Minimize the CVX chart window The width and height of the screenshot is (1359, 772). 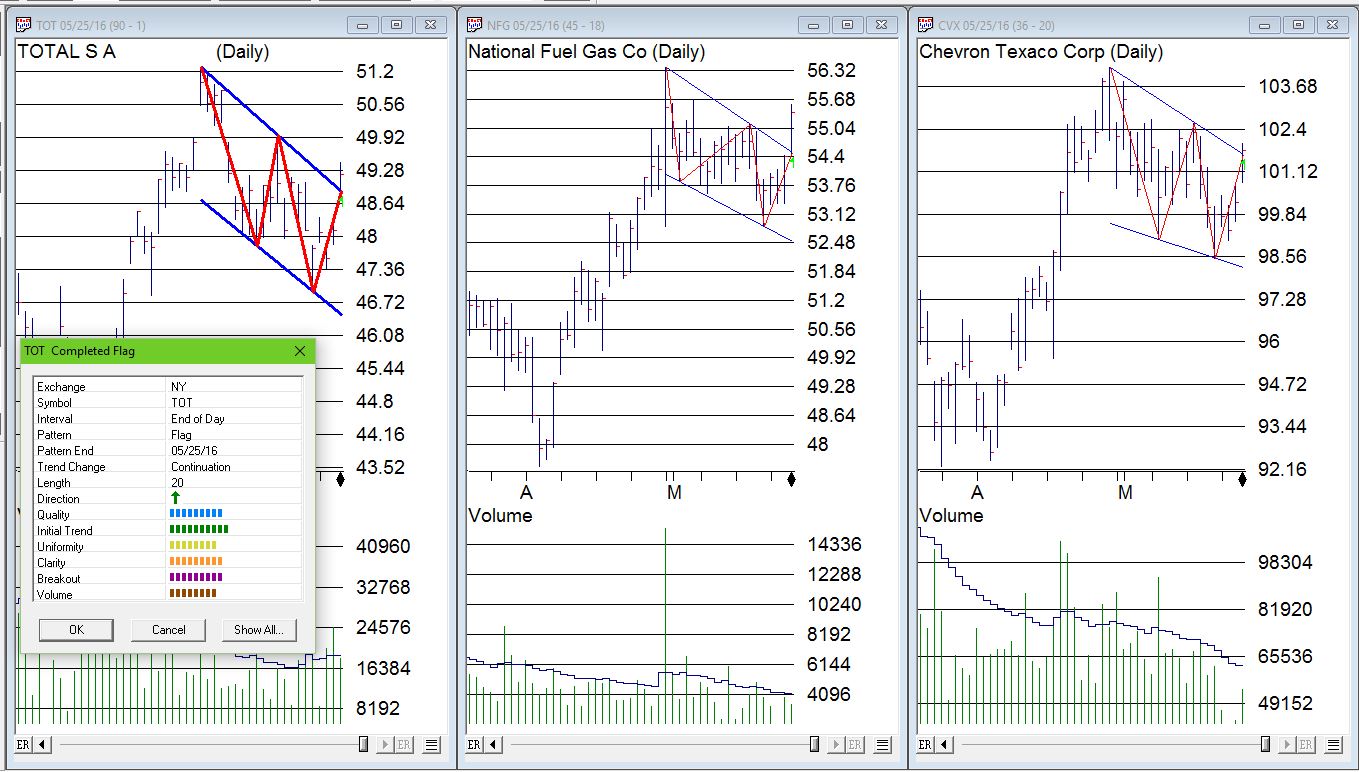click(1265, 25)
